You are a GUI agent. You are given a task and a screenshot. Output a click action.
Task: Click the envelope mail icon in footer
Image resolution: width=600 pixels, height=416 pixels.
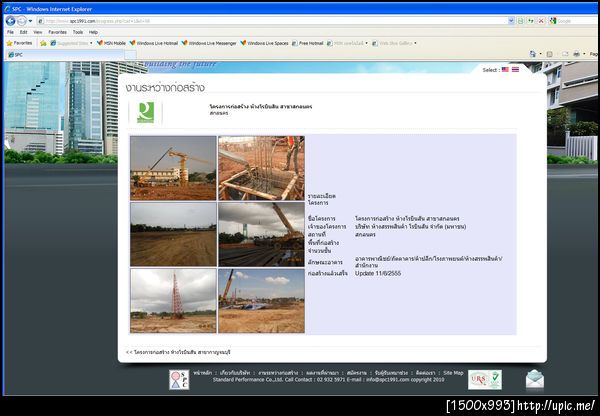coord(535,380)
